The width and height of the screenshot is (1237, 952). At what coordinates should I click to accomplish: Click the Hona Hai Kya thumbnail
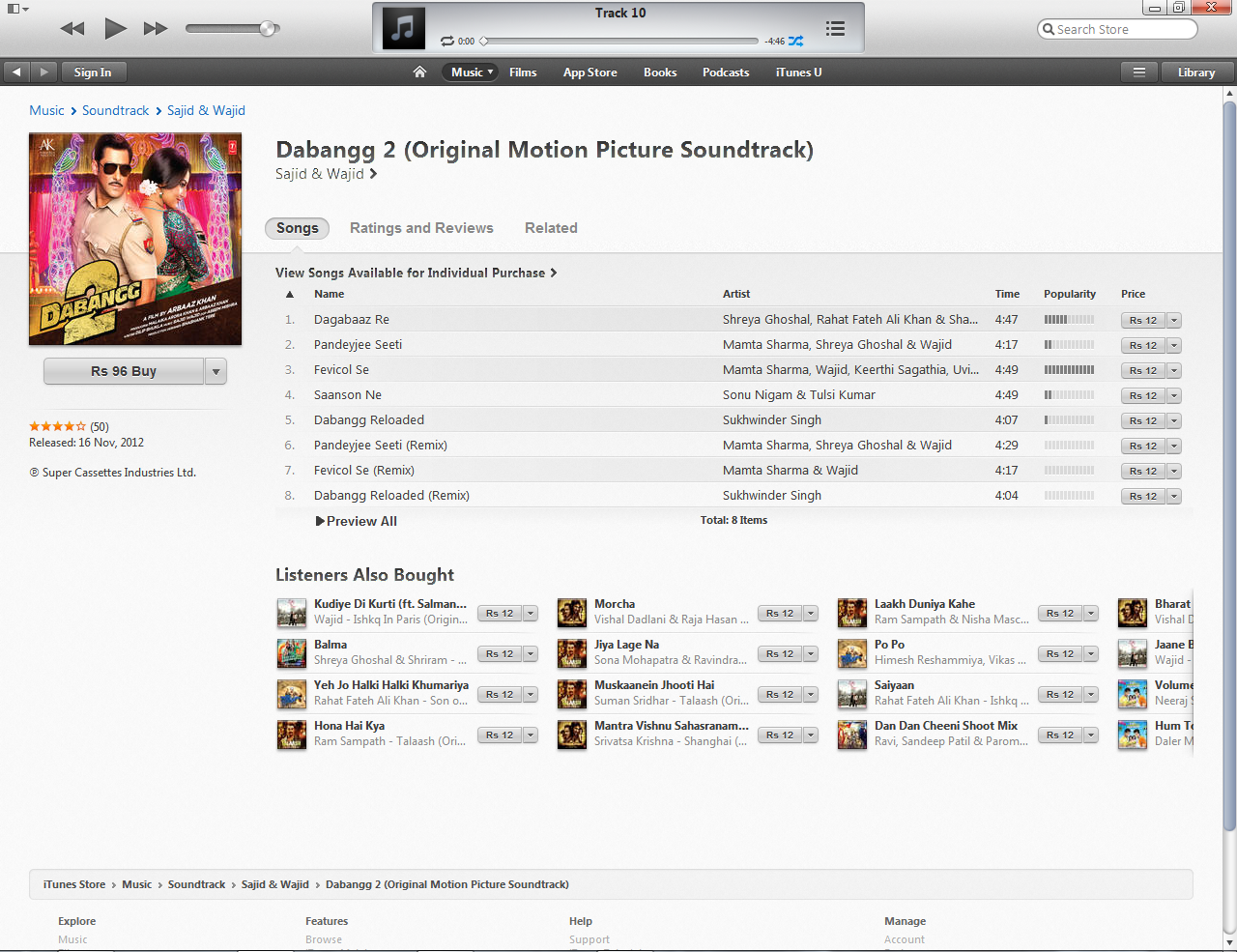[x=292, y=735]
